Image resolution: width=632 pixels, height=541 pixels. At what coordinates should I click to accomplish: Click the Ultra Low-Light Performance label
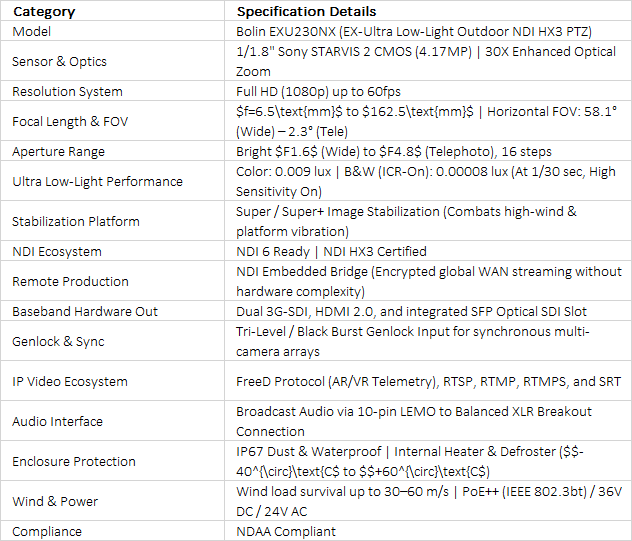point(112,181)
